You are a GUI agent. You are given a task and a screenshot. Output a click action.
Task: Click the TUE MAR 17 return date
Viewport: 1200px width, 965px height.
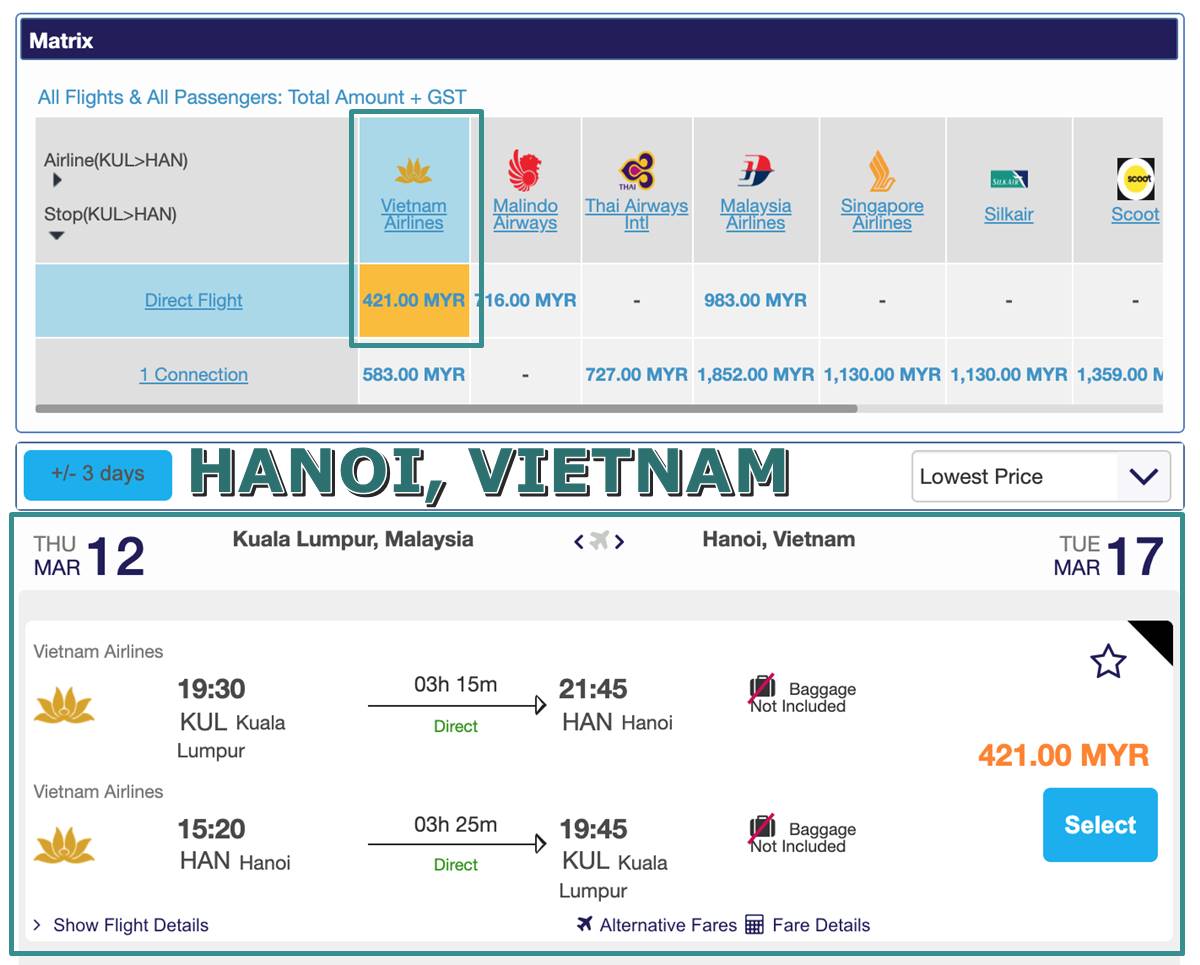[x=1109, y=556]
